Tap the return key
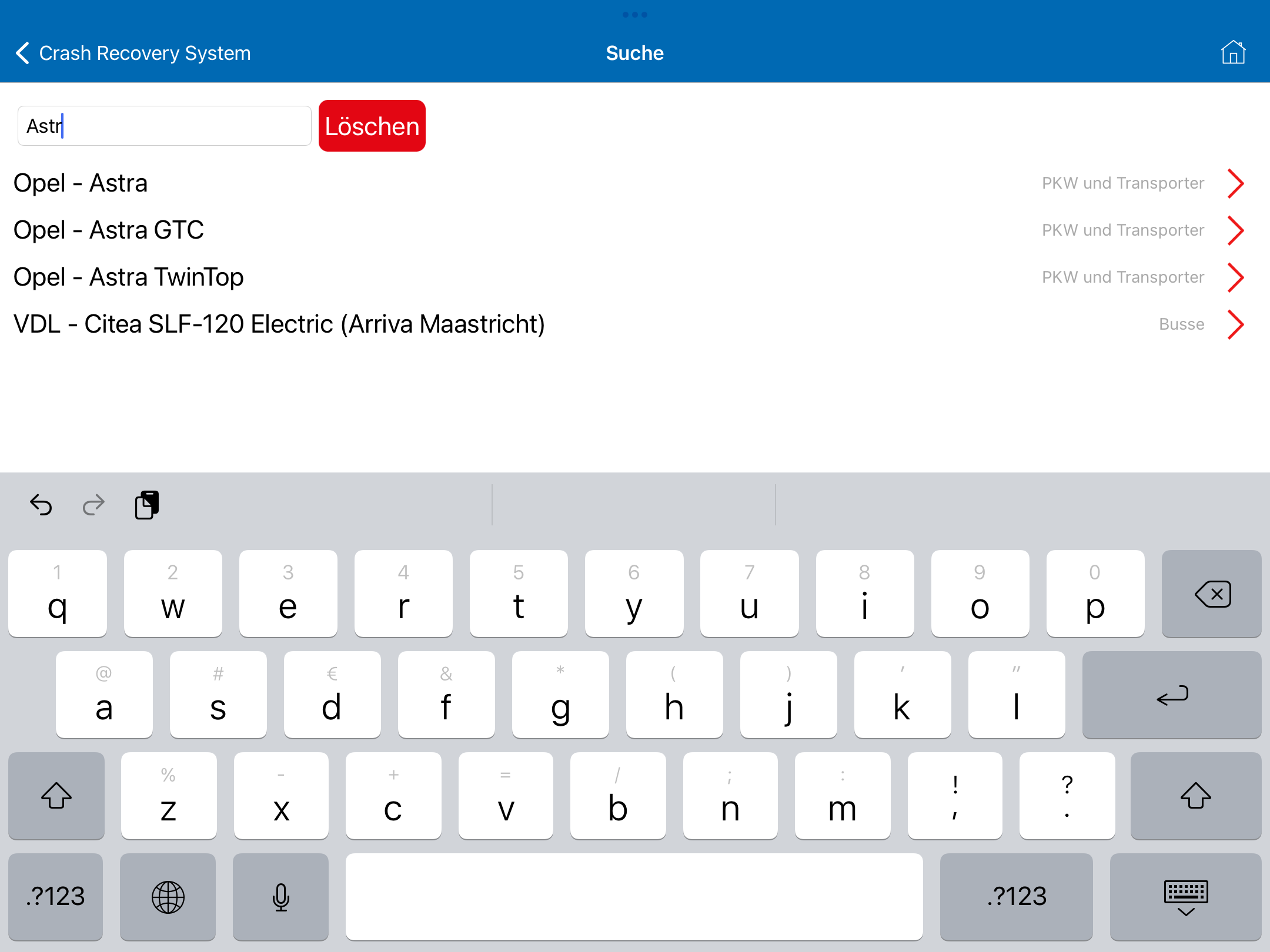The width and height of the screenshot is (1270, 952). click(x=1172, y=695)
